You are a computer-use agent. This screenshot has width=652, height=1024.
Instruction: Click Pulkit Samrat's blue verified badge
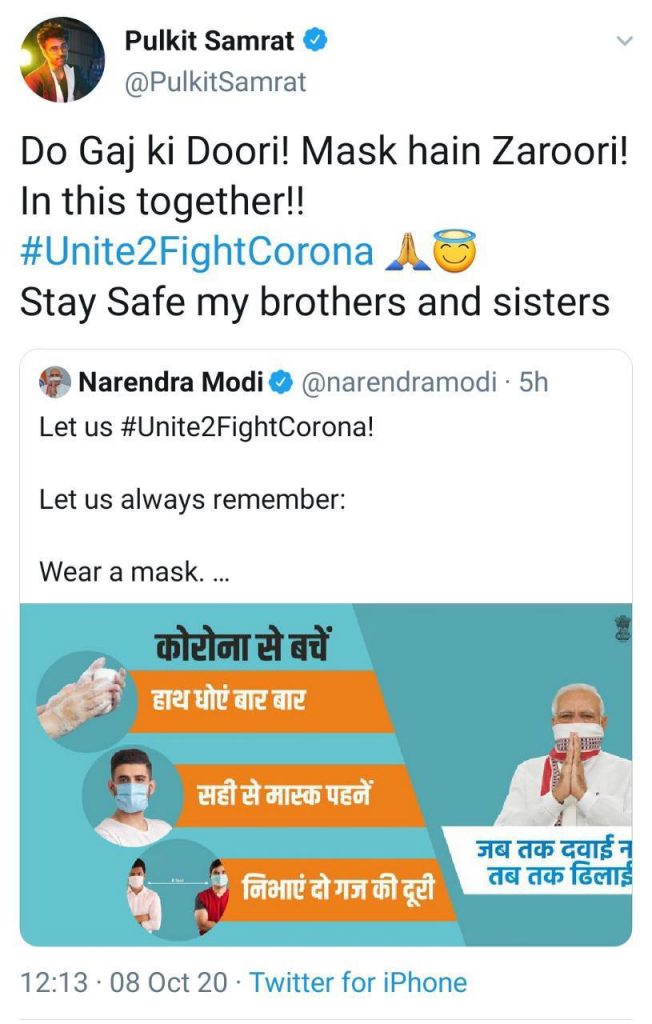(316, 40)
